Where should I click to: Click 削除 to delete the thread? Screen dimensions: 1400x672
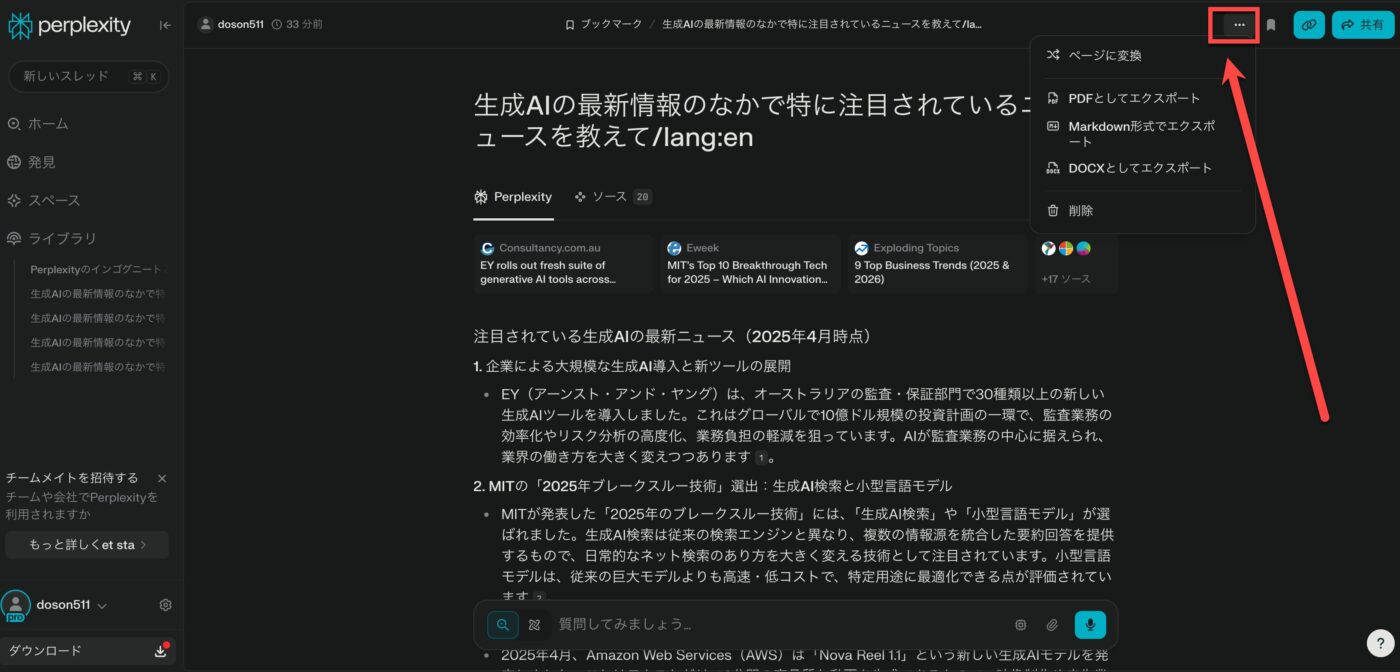pos(1080,211)
